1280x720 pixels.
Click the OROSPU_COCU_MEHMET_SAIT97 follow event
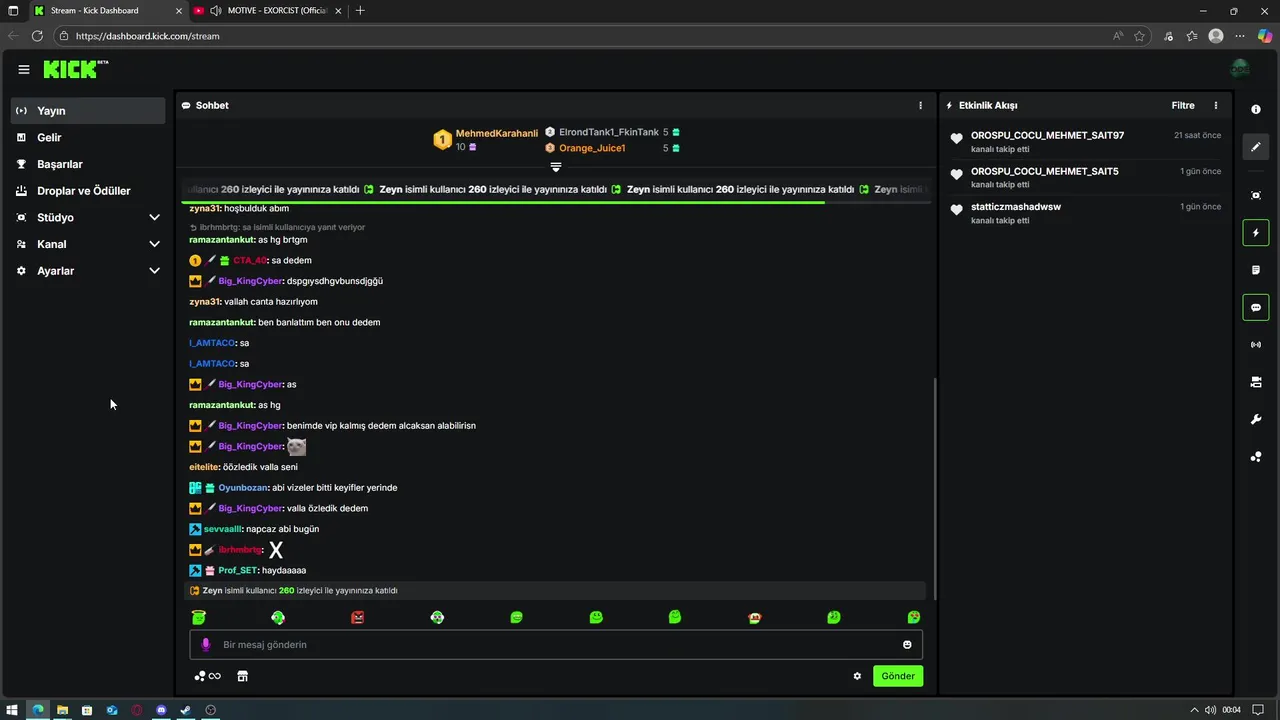(x=1088, y=141)
